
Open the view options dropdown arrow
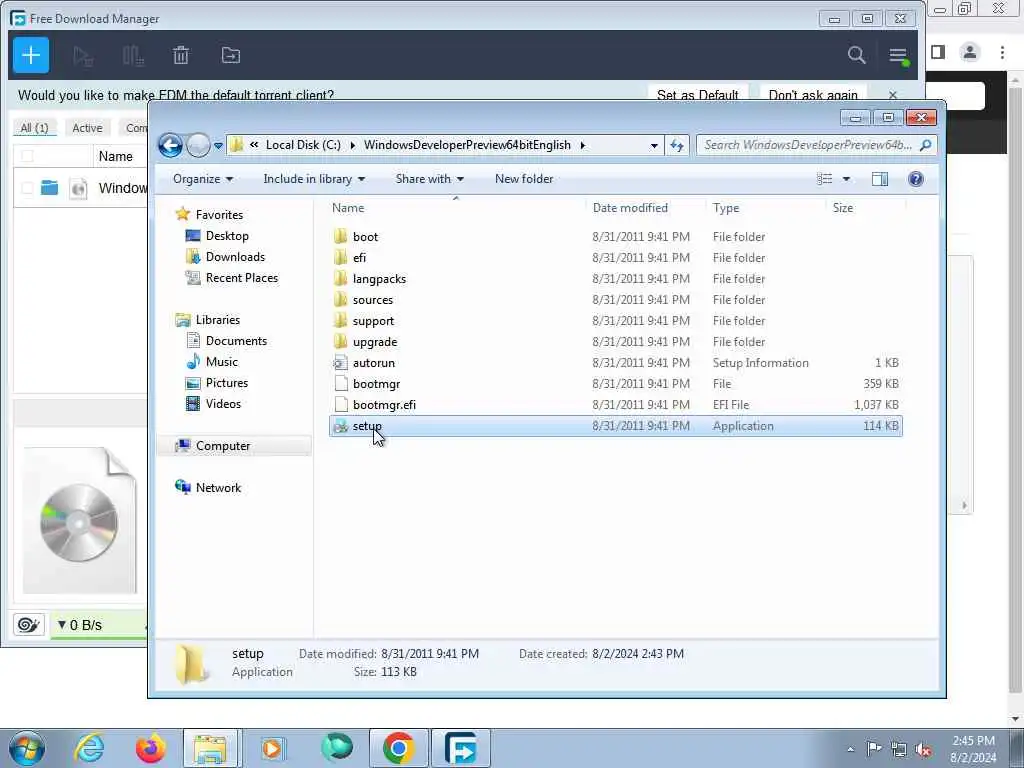click(x=846, y=179)
